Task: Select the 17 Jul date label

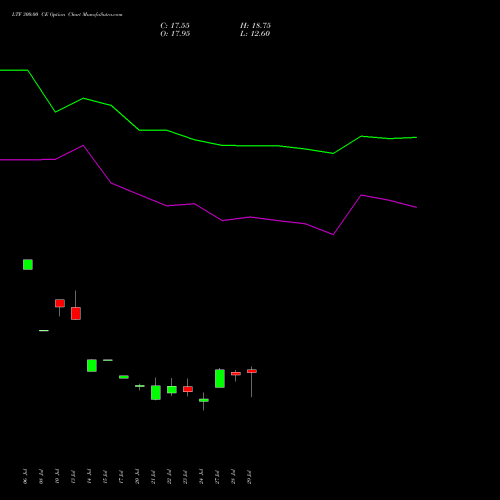Action: coord(121,476)
